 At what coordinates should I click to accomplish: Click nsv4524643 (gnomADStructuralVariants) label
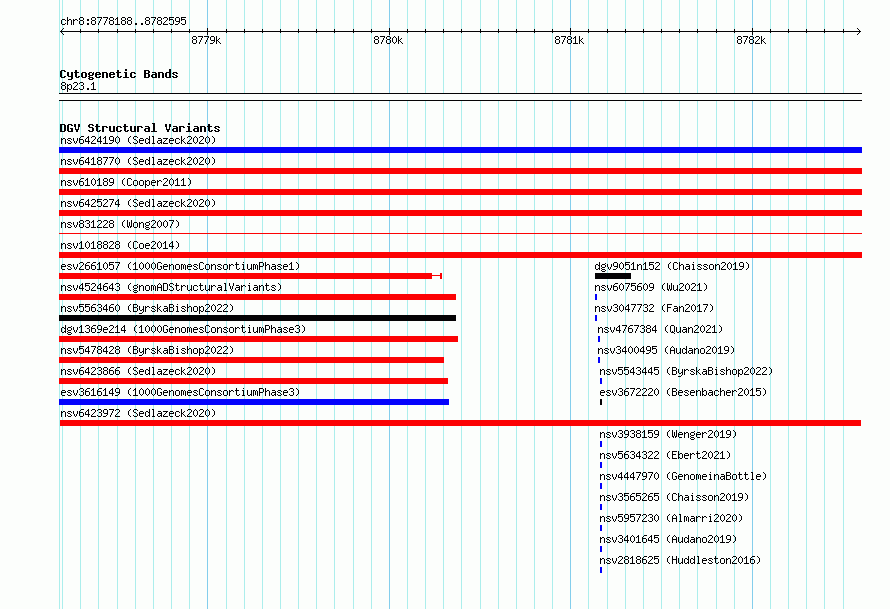(x=171, y=287)
